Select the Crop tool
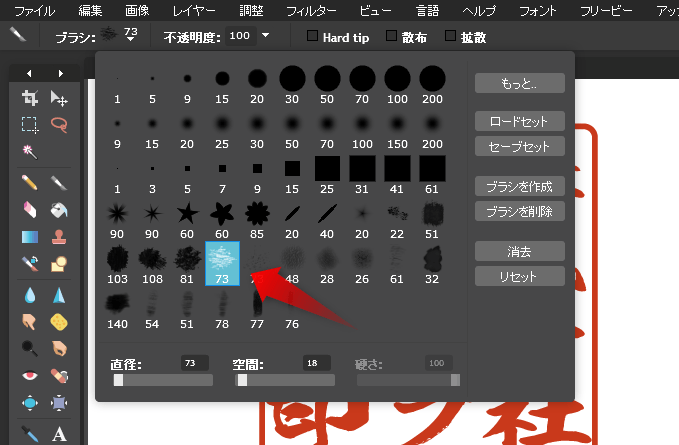Screen dimensions: 679x445 pyautogui.click(x=30, y=98)
